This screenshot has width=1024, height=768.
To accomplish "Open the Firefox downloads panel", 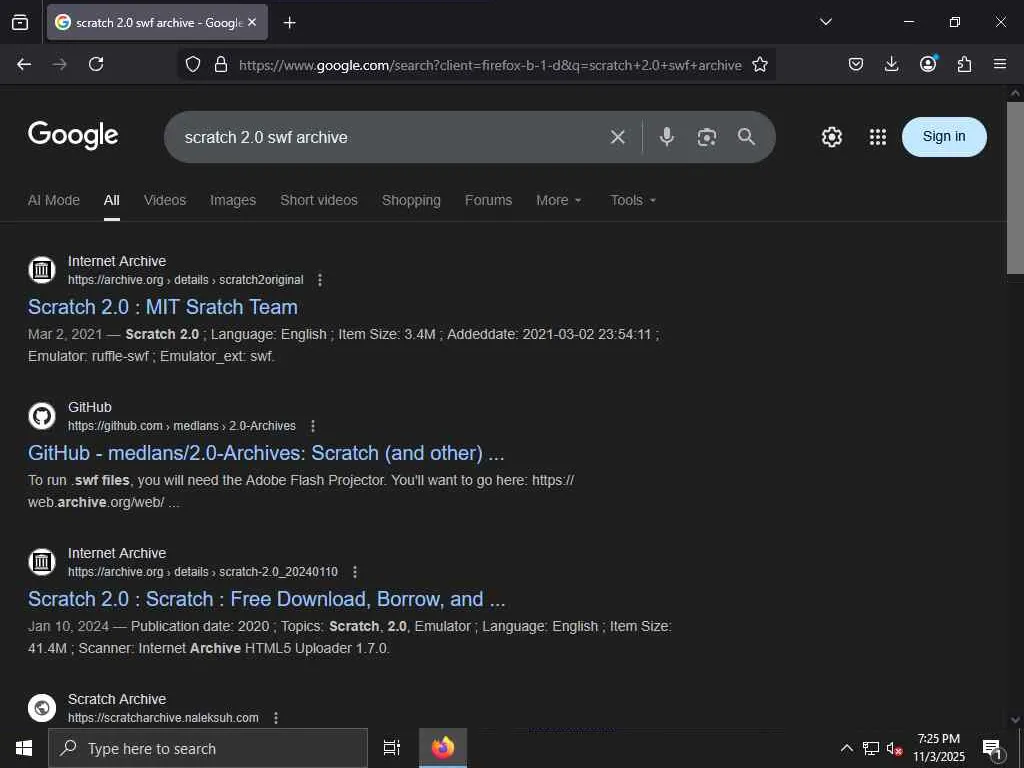I will pyautogui.click(x=891, y=64).
